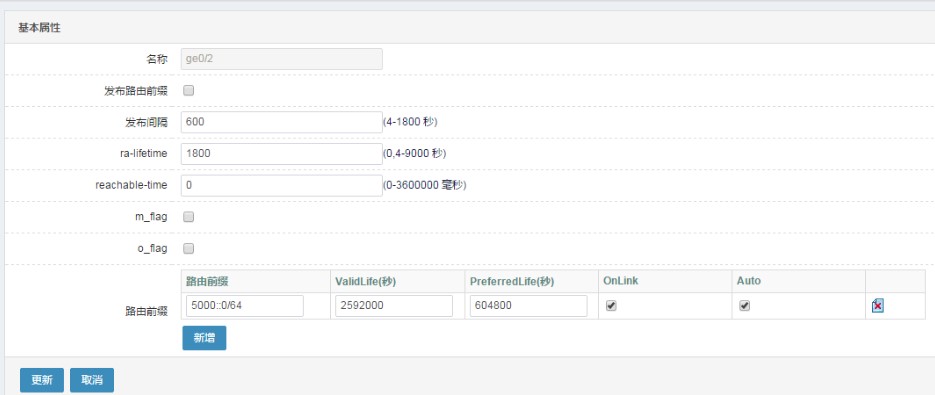
Task: Click the reachable-time label
Action: point(131,185)
